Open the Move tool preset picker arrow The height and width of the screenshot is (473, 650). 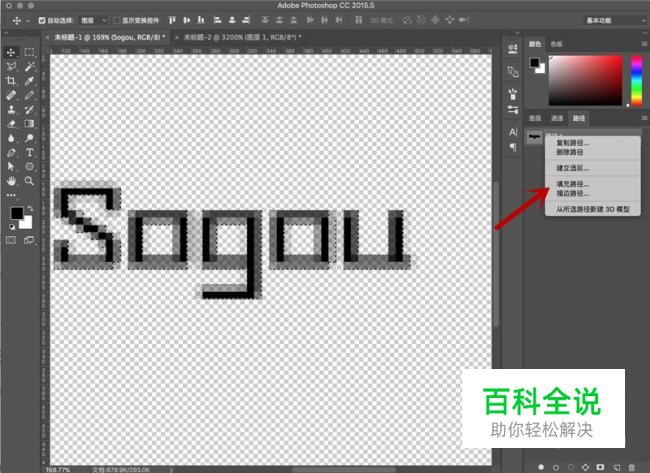(28, 20)
